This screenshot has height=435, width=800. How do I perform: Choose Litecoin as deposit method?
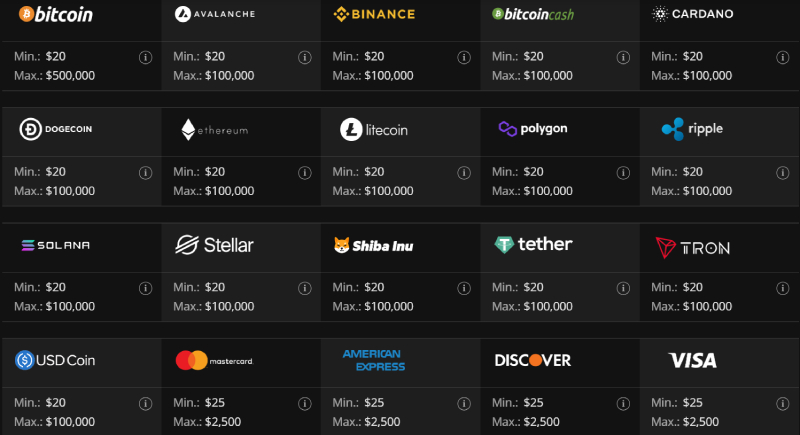374,130
